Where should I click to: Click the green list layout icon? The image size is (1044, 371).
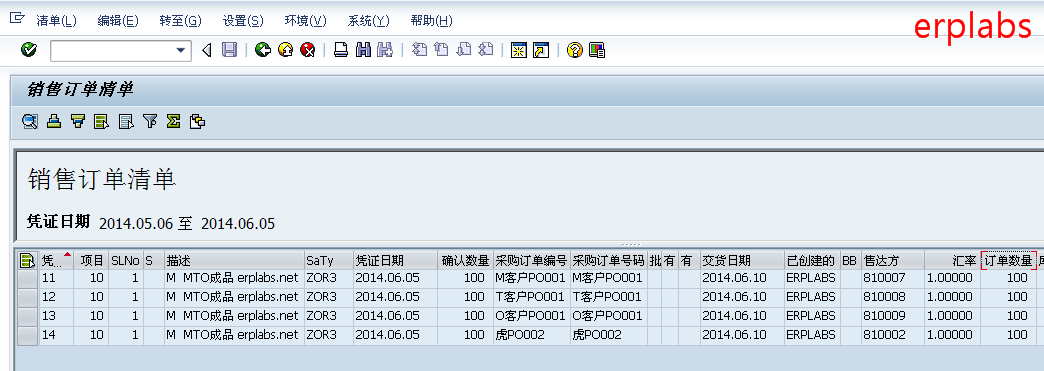tap(102, 121)
